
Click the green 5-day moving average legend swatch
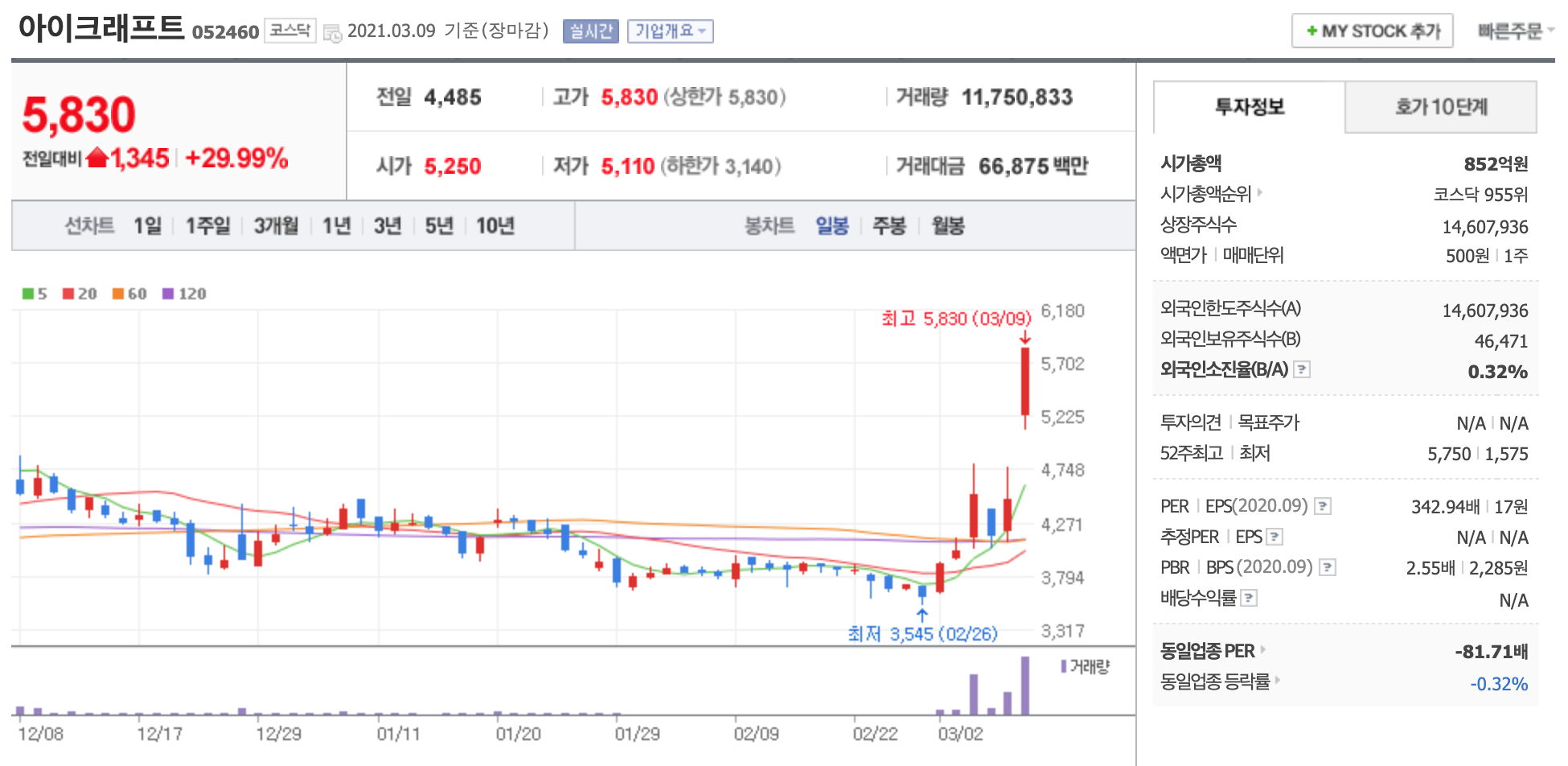click(x=28, y=294)
